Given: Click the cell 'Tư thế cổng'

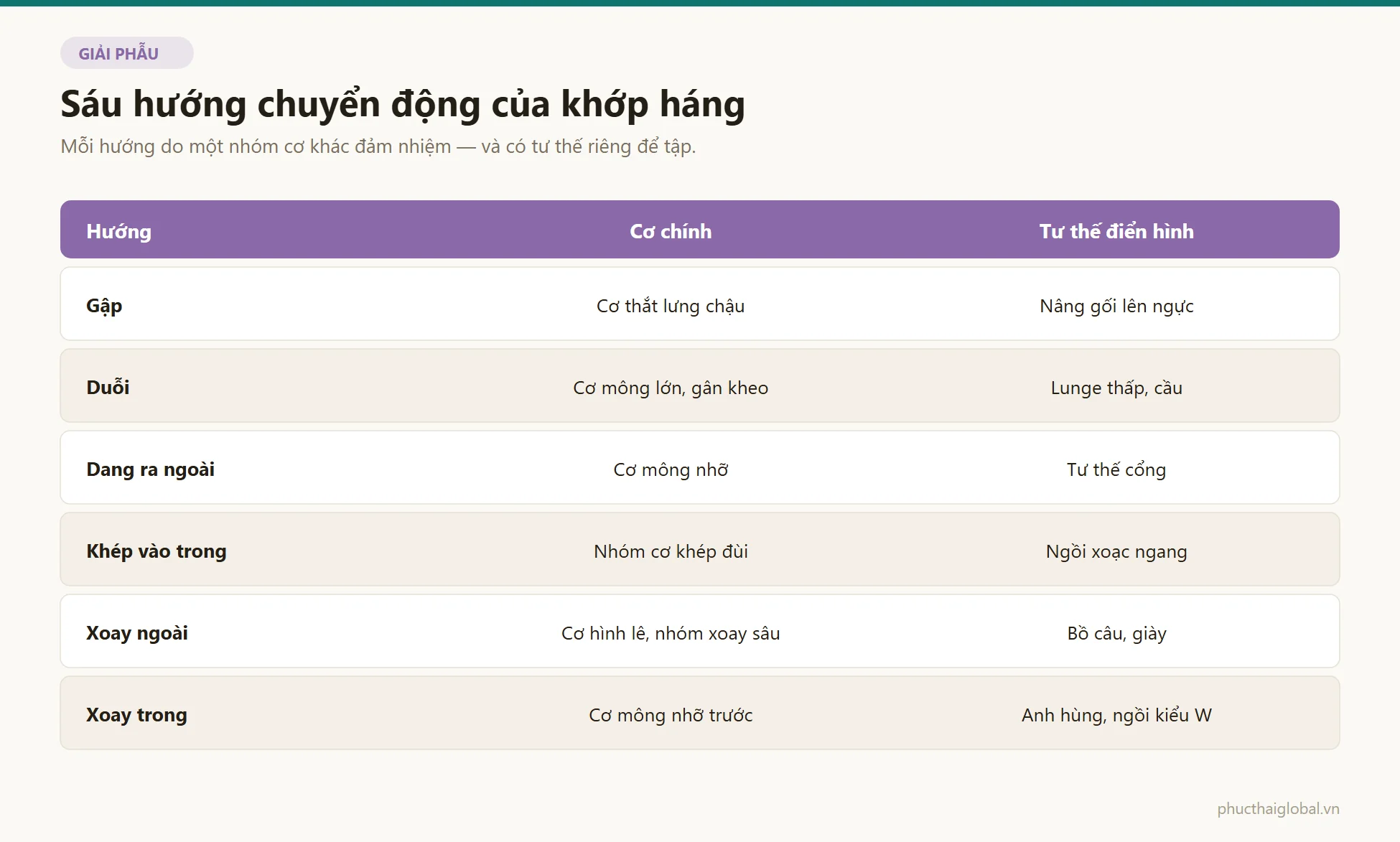Looking at the screenshot, I should coord(1116,470).
